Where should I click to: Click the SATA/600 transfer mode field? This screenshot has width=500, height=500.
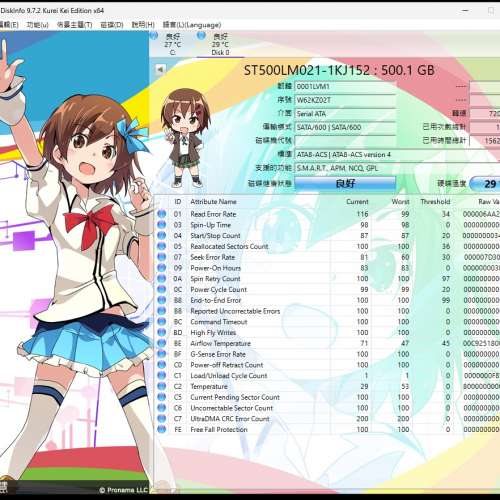point(345,127)
